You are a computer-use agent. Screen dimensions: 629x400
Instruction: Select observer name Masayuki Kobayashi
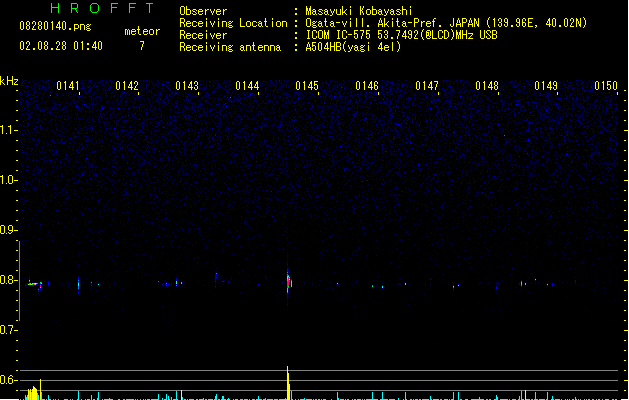(359, 11)
